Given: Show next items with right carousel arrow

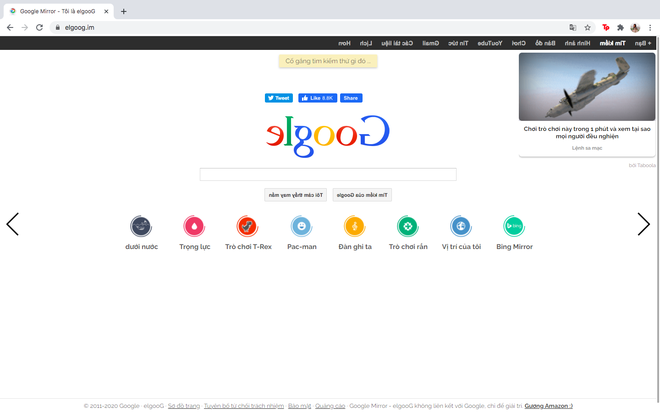Looking at the screenshot, I should point(644,224).
